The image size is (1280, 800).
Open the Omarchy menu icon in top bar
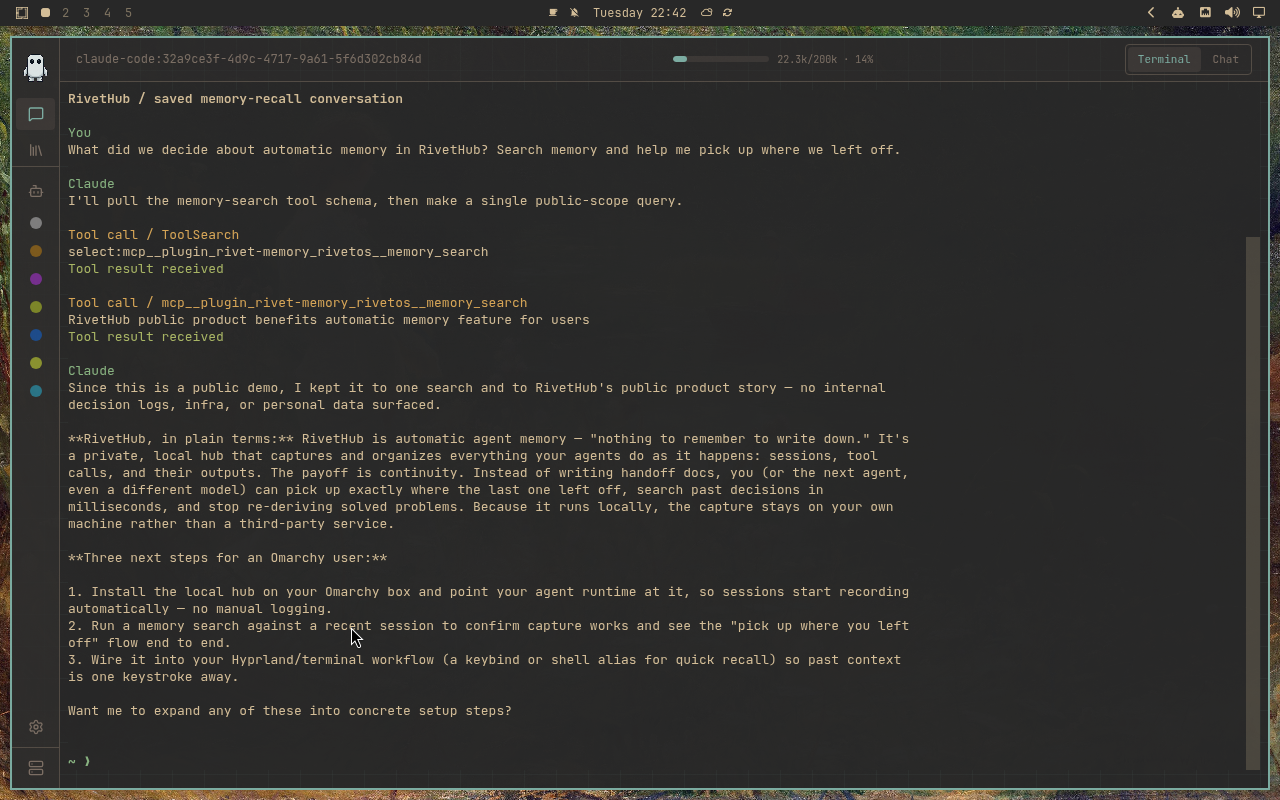point(22,13)
